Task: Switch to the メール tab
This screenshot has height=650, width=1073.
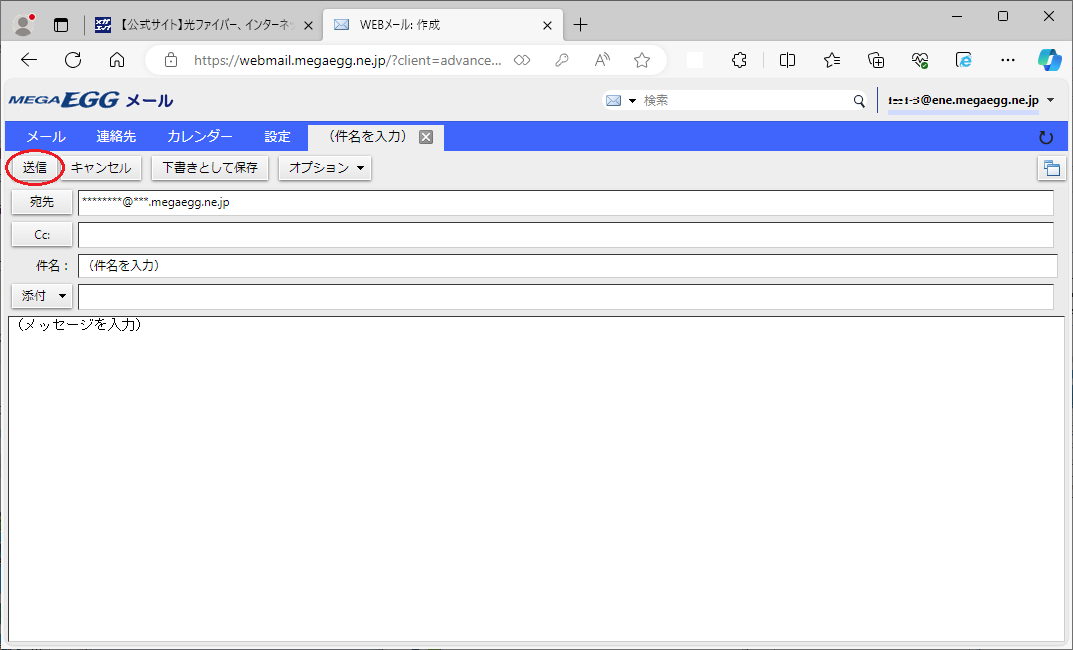Action: pyautogui.click(x=46, y=137)
